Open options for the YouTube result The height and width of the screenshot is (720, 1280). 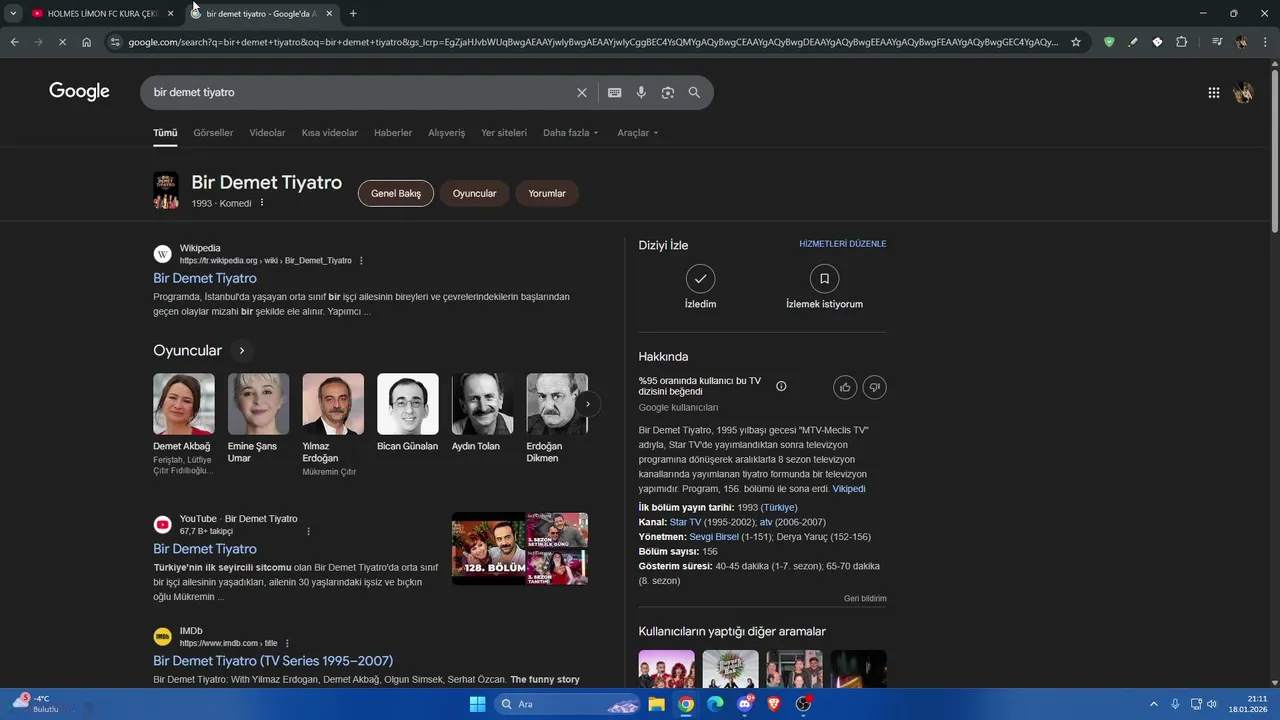point(308,531)
